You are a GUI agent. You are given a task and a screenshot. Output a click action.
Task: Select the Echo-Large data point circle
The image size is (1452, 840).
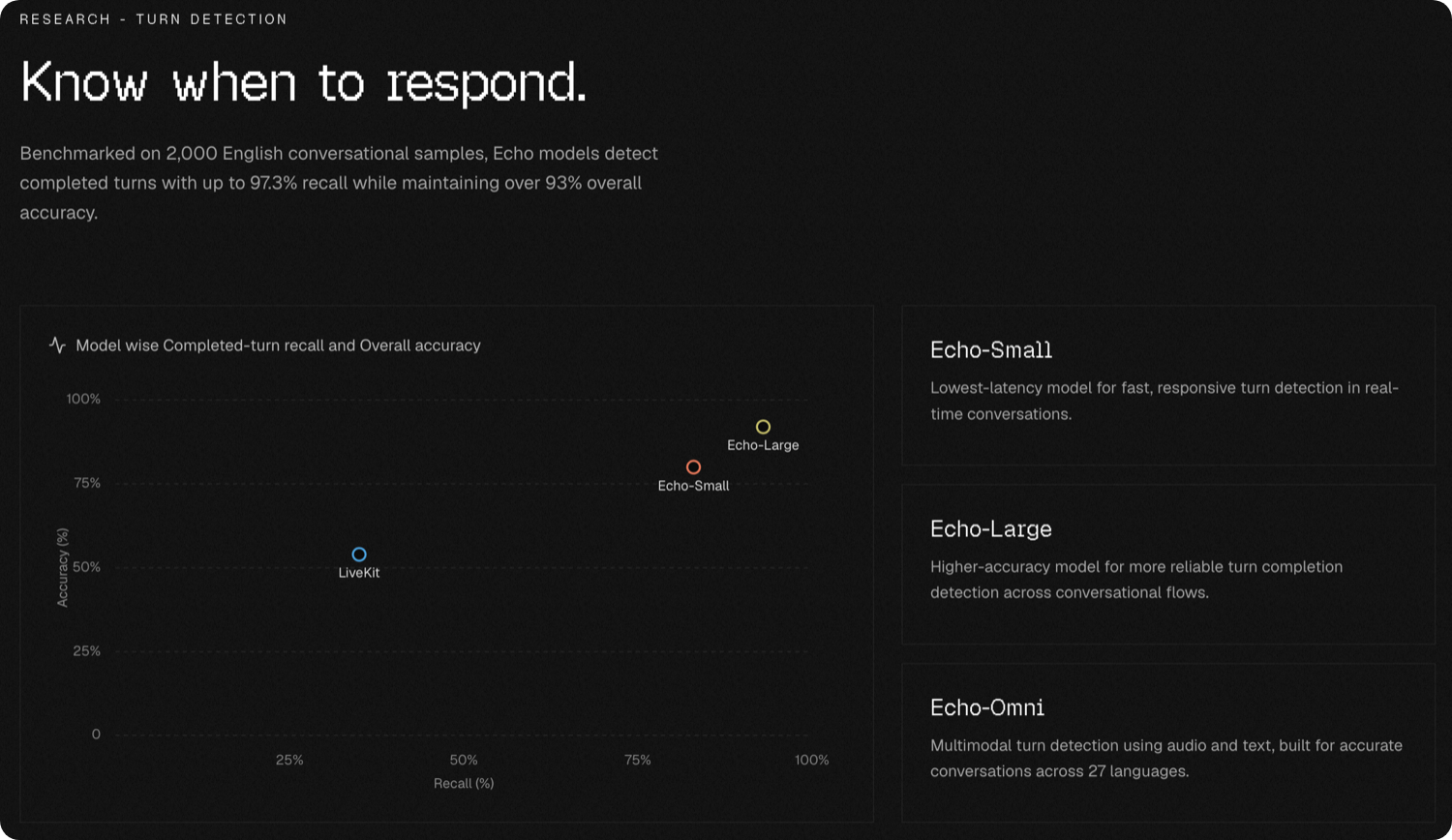click(x=763, y=427)
